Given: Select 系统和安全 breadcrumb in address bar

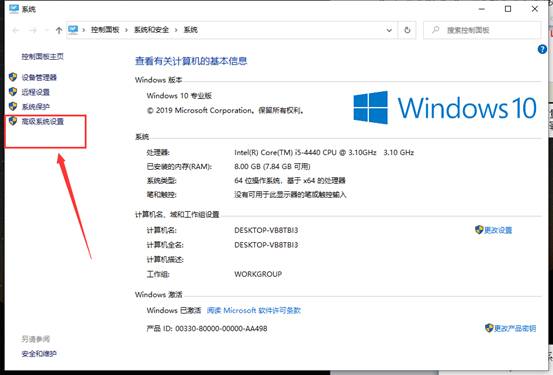Looking at the screenshot, I should point(151,30).
